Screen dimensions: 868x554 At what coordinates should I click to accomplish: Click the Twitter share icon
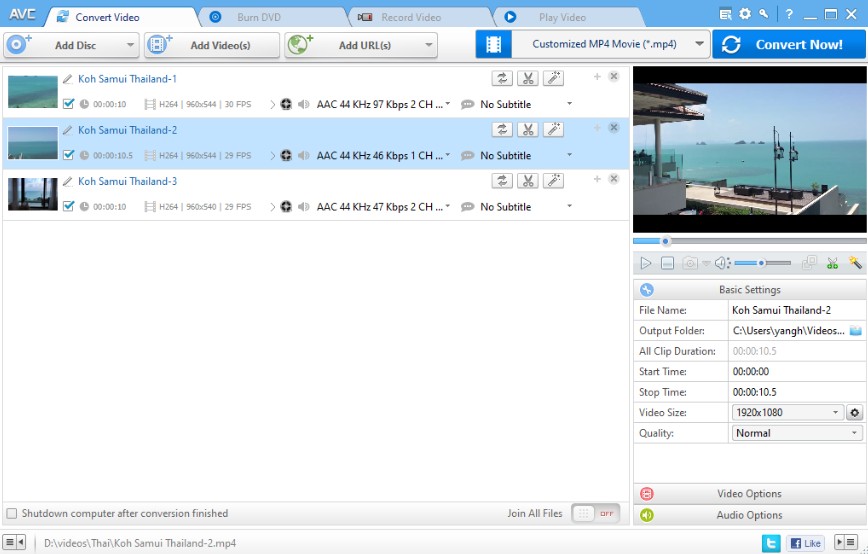click(x=771, y=543)
